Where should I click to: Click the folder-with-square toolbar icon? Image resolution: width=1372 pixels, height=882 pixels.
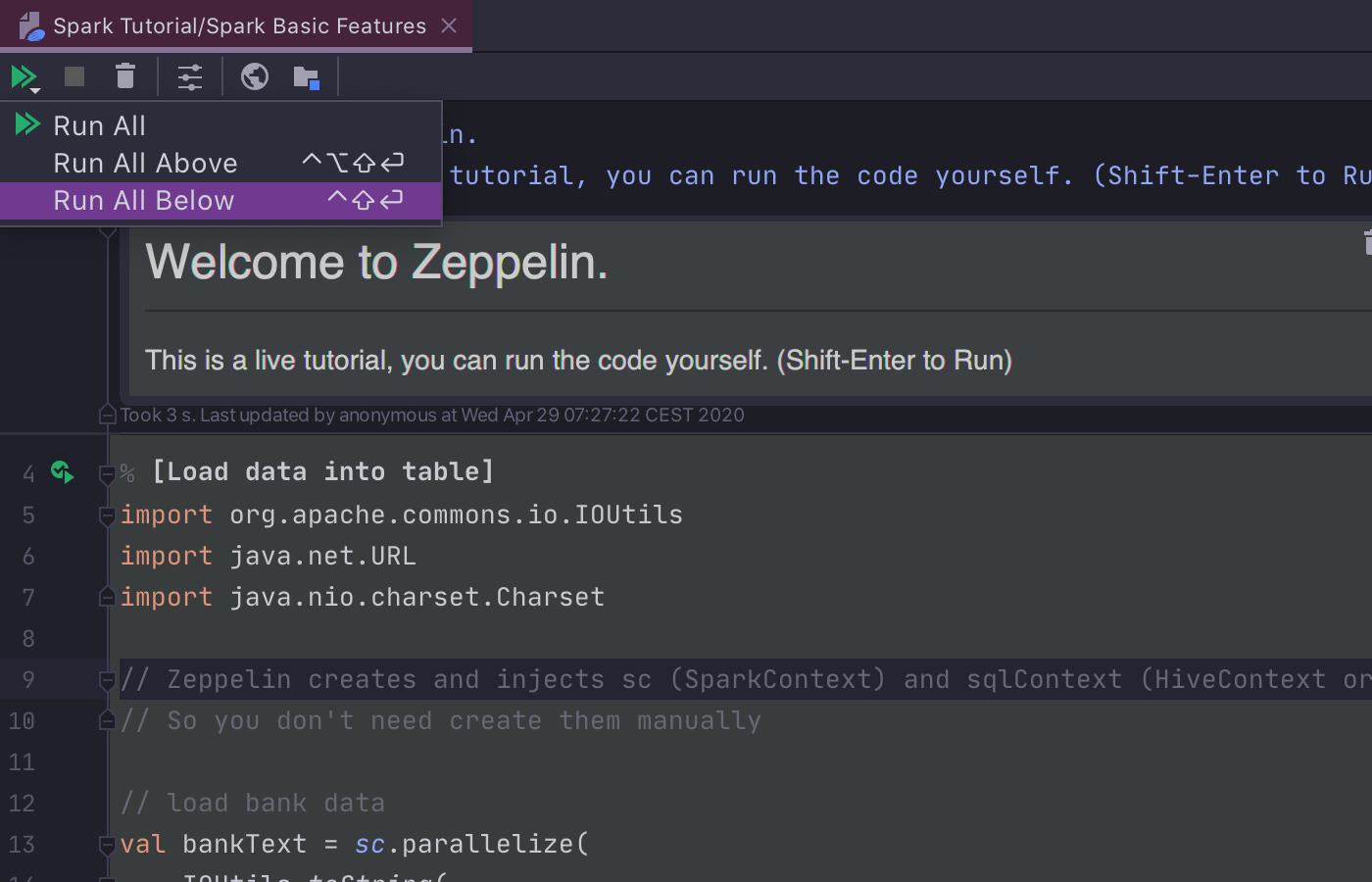click(307, 77)
